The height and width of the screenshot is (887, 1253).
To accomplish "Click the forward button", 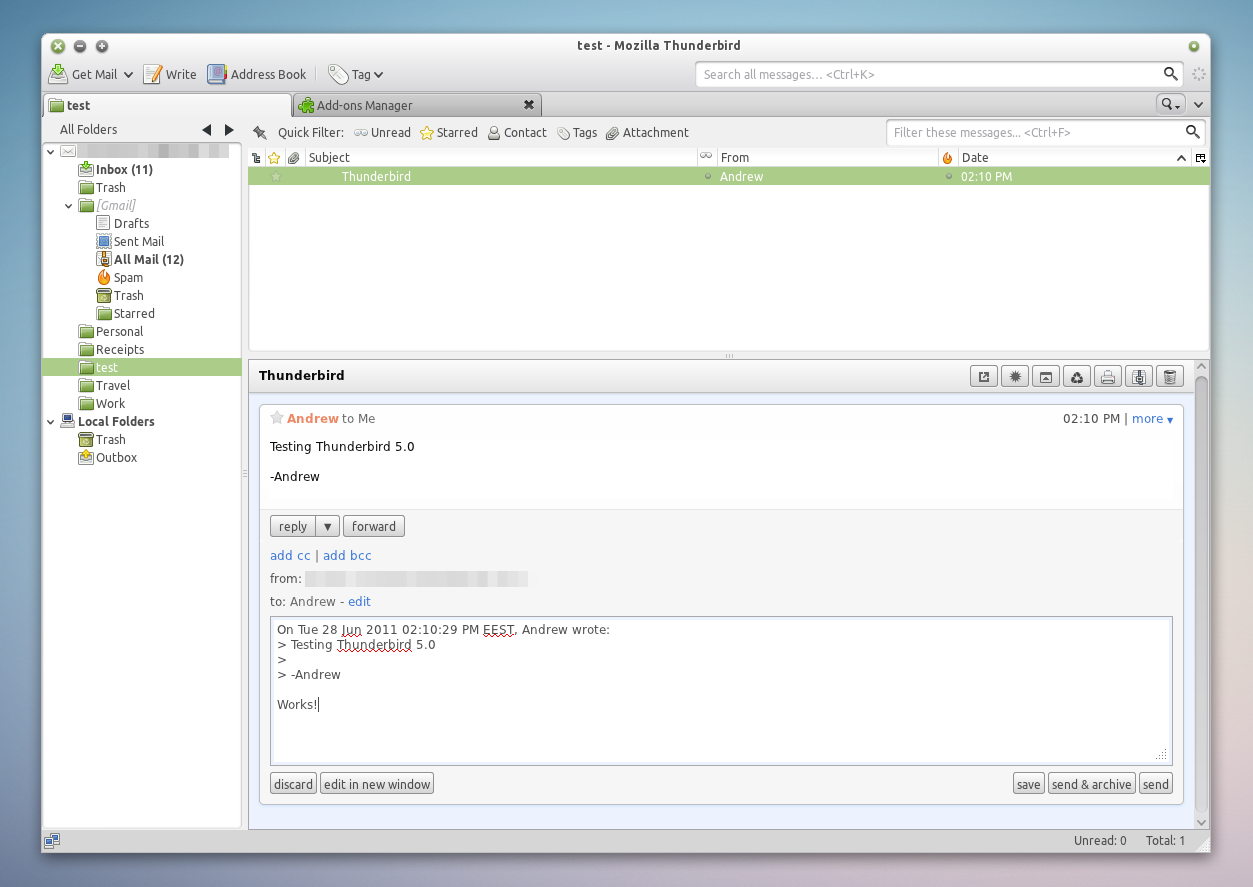I will click(x=374, y=527).
